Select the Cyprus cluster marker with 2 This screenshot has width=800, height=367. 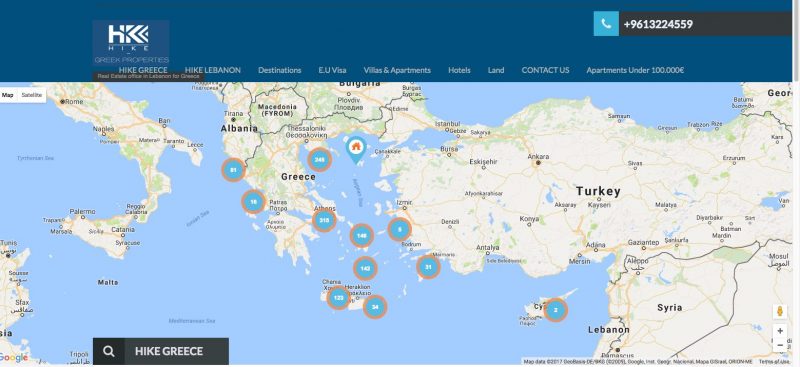coord(556,309)
